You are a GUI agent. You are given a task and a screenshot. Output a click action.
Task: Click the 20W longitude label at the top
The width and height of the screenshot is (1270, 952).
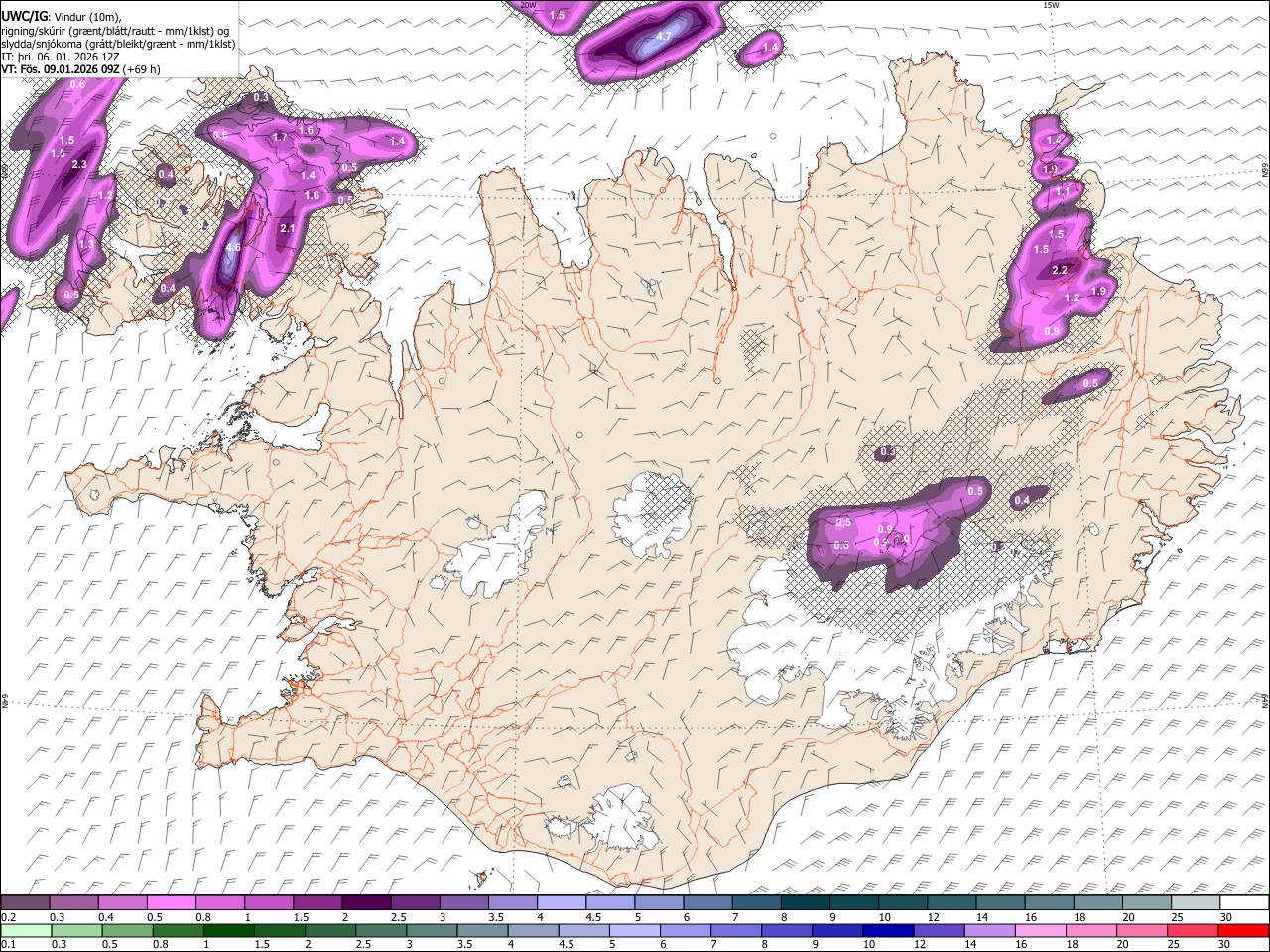click(x=528, y=5)
